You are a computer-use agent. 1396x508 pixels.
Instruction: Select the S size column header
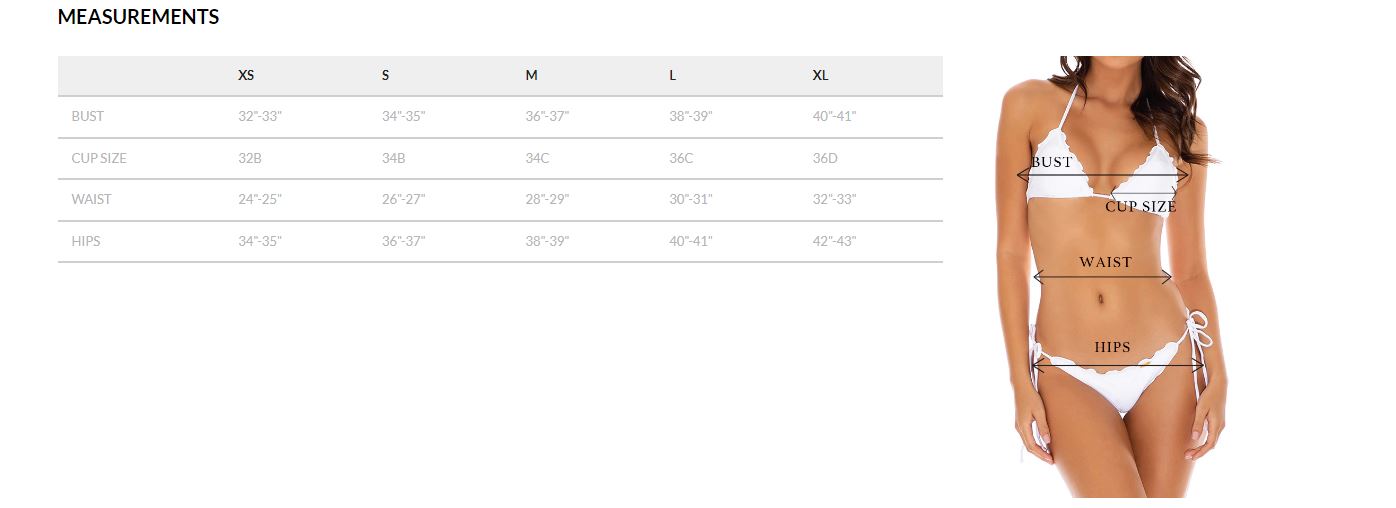click(x=386, y=76)
